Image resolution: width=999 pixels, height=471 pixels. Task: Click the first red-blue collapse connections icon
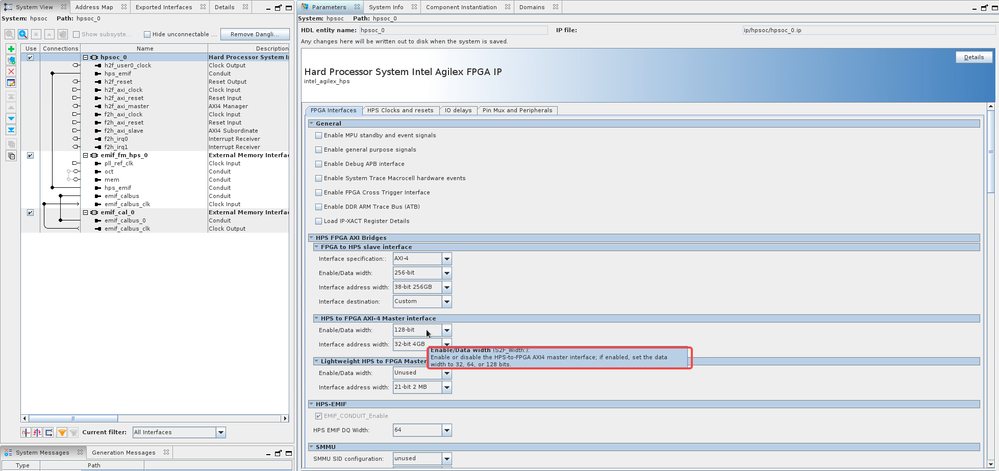point(26,432)
